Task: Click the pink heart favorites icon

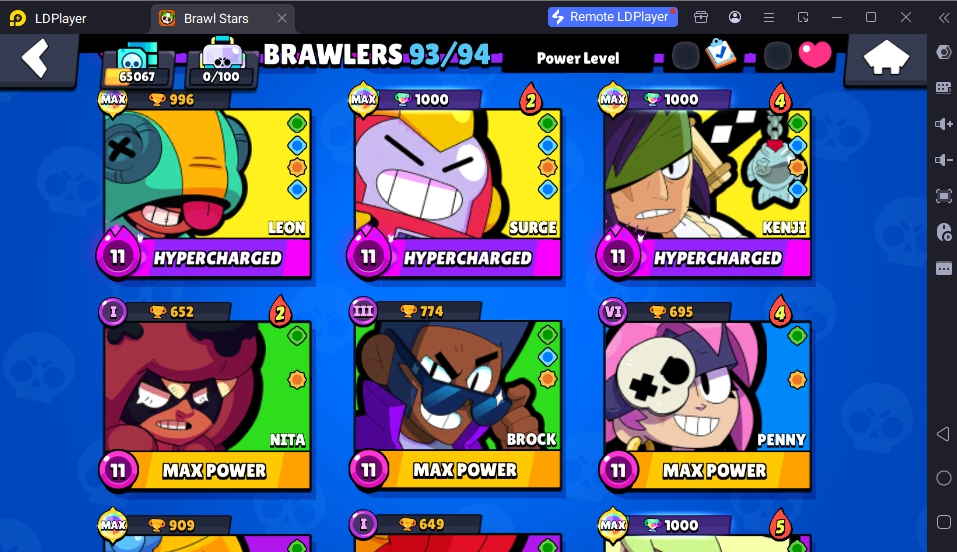Action: pyautogui.click(x=815, y=55)
